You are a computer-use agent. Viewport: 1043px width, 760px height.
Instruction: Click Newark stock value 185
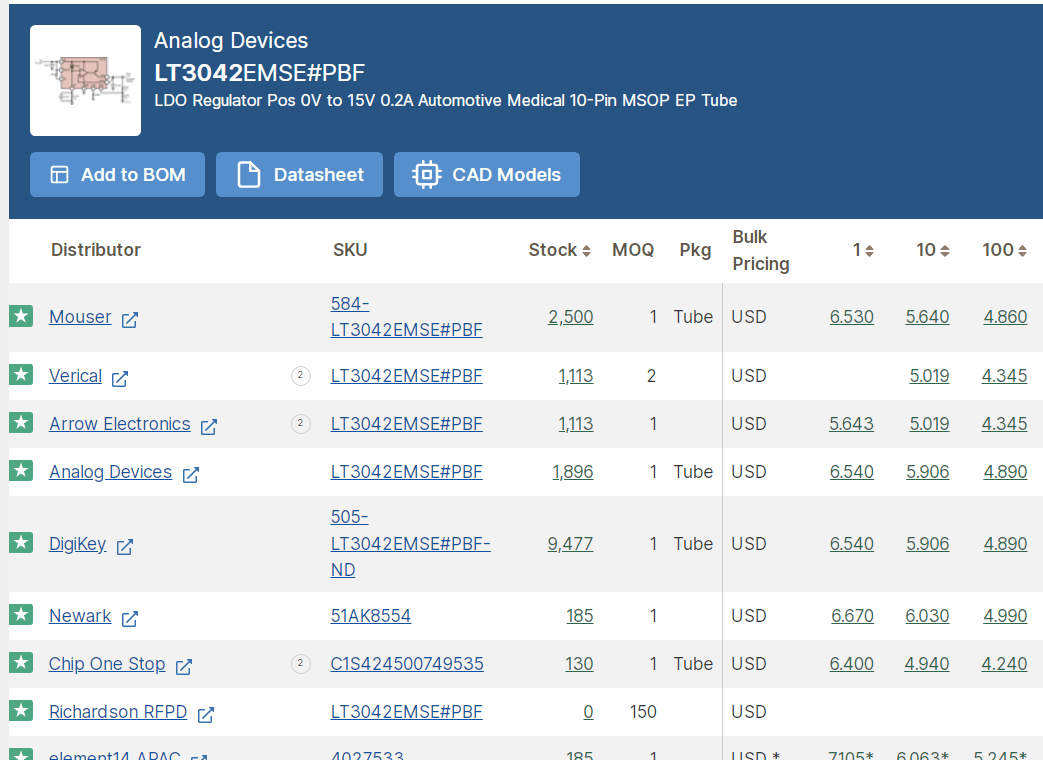click(579, 616)
